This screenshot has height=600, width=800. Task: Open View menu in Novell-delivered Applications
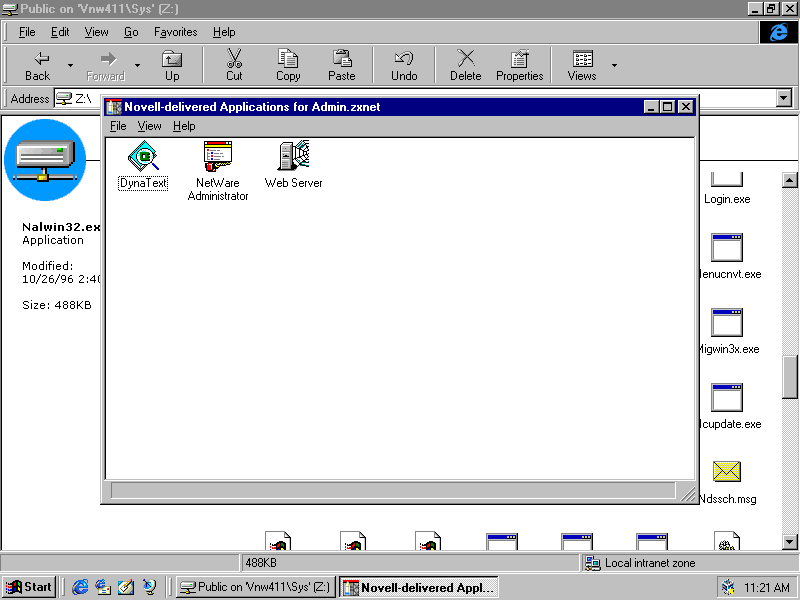[149, 126]
